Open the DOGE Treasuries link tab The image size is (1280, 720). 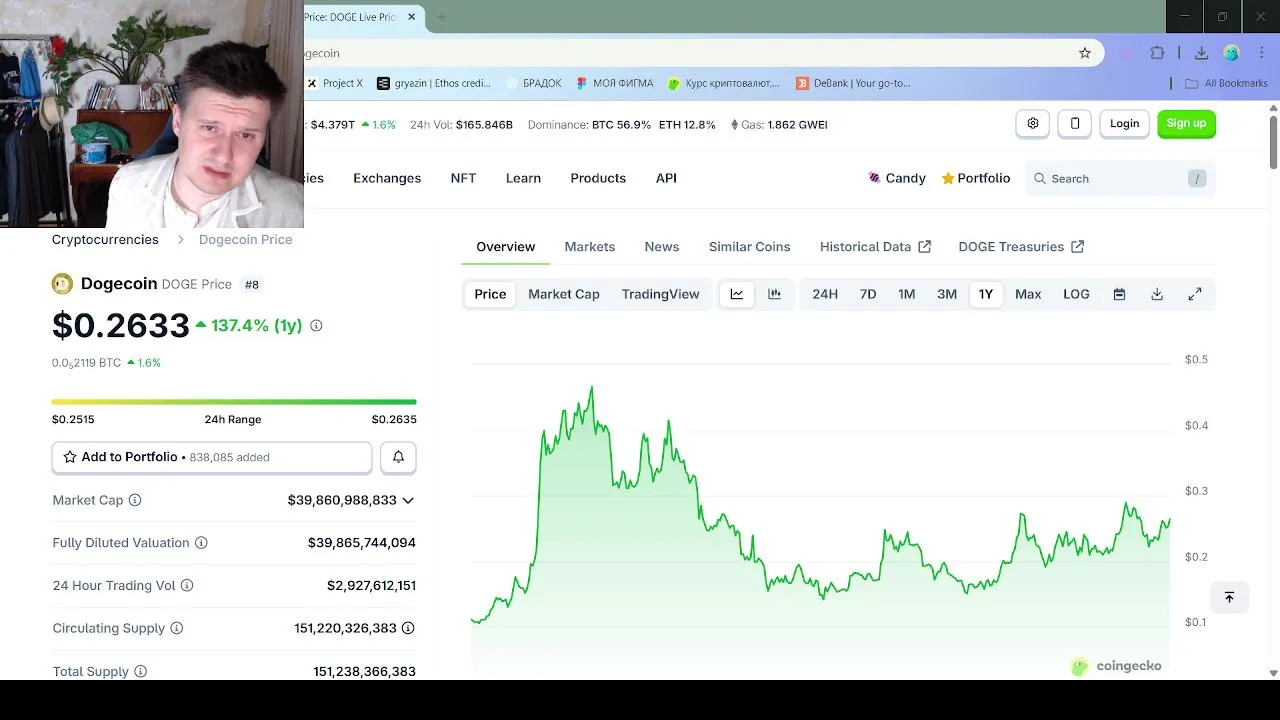tap(1021, 247)
